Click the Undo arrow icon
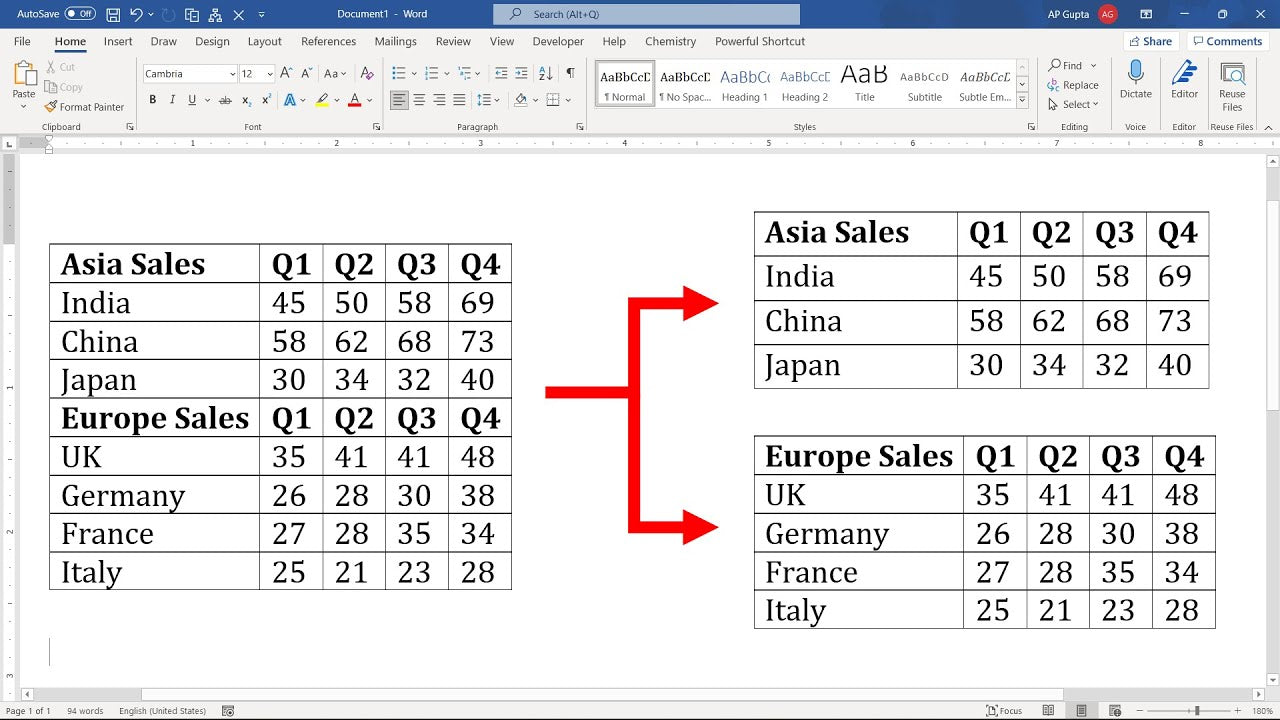1280x720 pixels. click(x=137, y=14)
